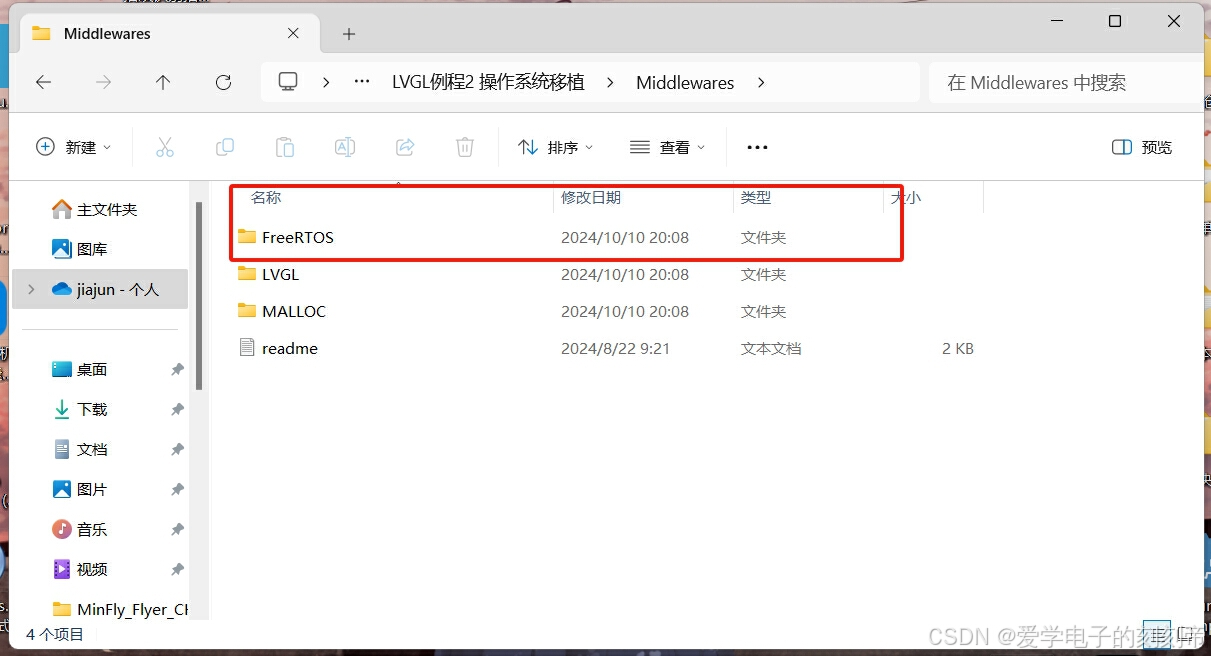Show hidden breadcrumb path with ellipsis
Viewport: 1211px width, 656px height.
[x=362, y=82]
